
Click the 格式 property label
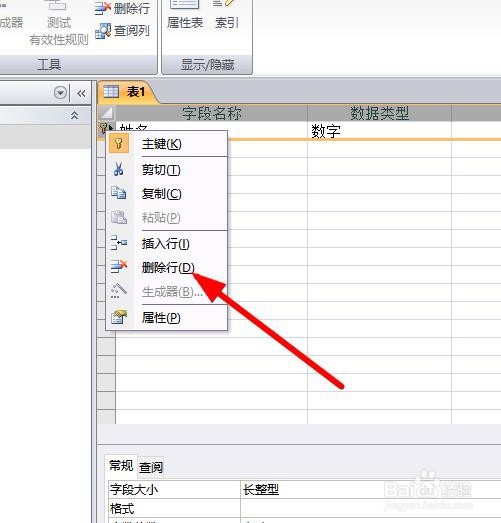click(122, 508)
